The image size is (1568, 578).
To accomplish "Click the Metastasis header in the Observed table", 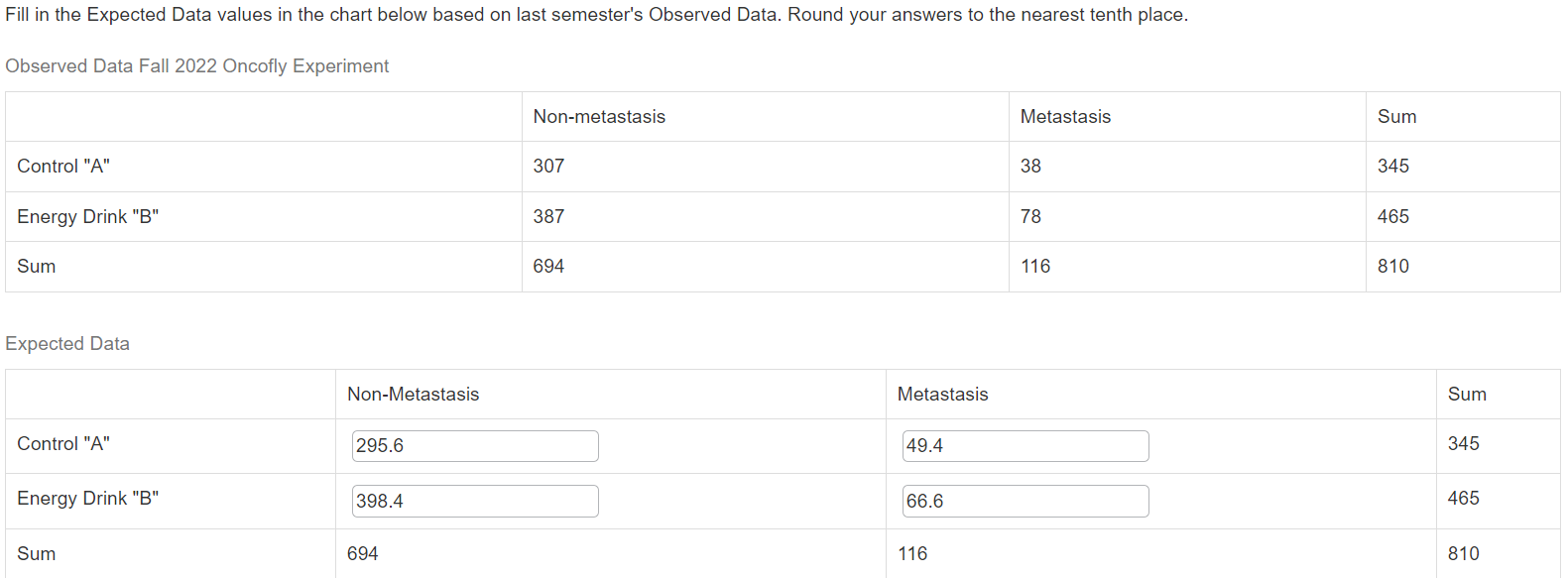I will pos(1065,117).
